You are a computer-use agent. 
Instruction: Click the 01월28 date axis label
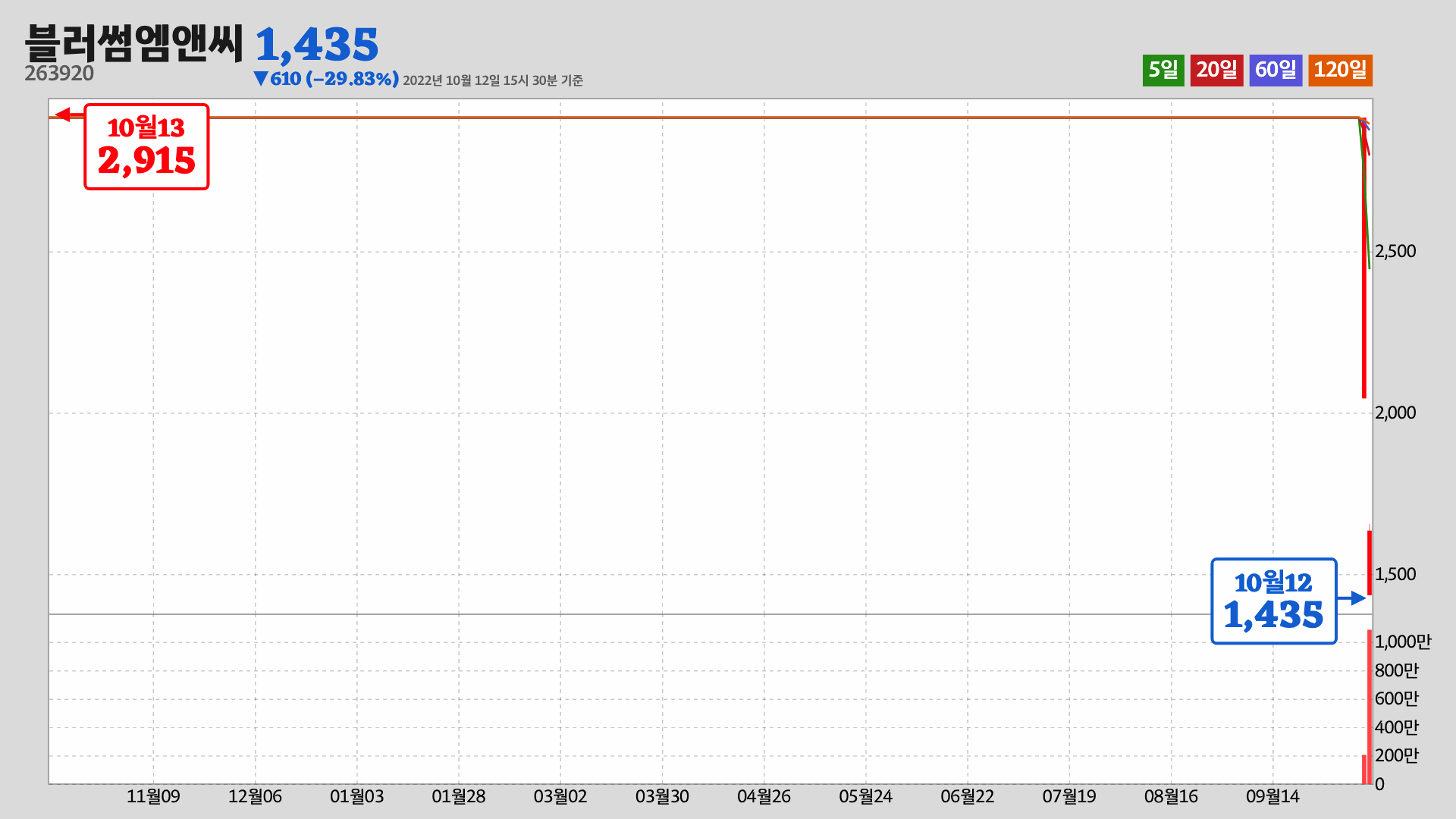pos(459,797)
